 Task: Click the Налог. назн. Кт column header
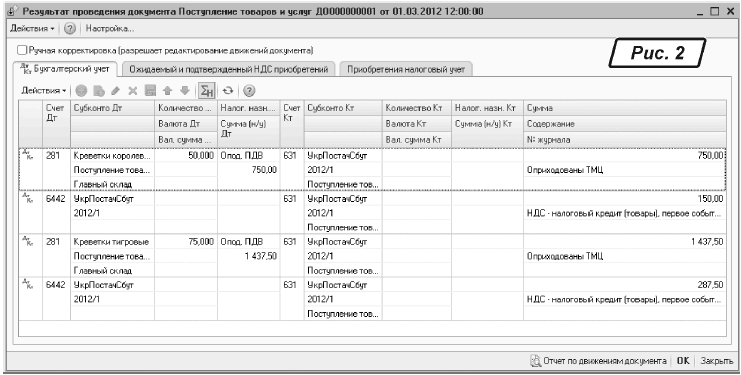coord(487,108)
